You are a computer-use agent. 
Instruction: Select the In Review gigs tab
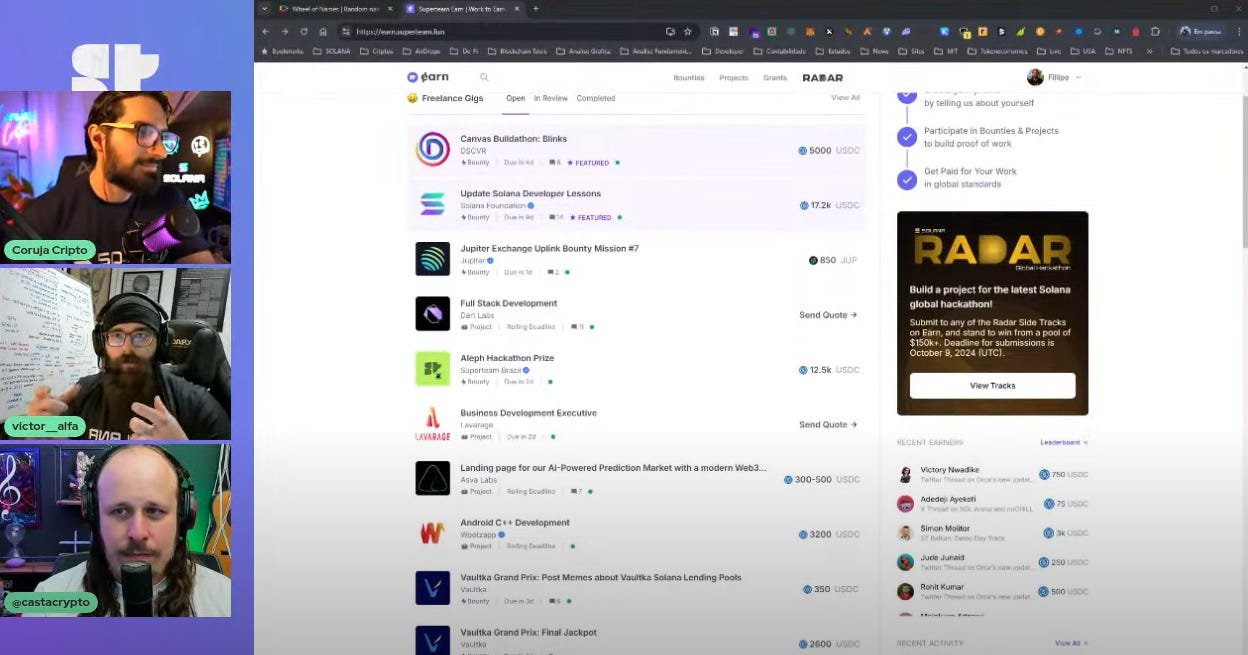coord(551,98)
